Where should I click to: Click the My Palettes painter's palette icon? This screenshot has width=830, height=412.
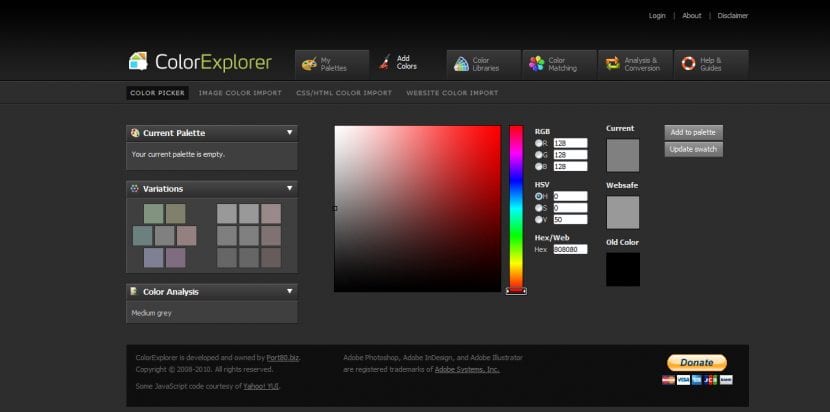click(x=309, y=64)
